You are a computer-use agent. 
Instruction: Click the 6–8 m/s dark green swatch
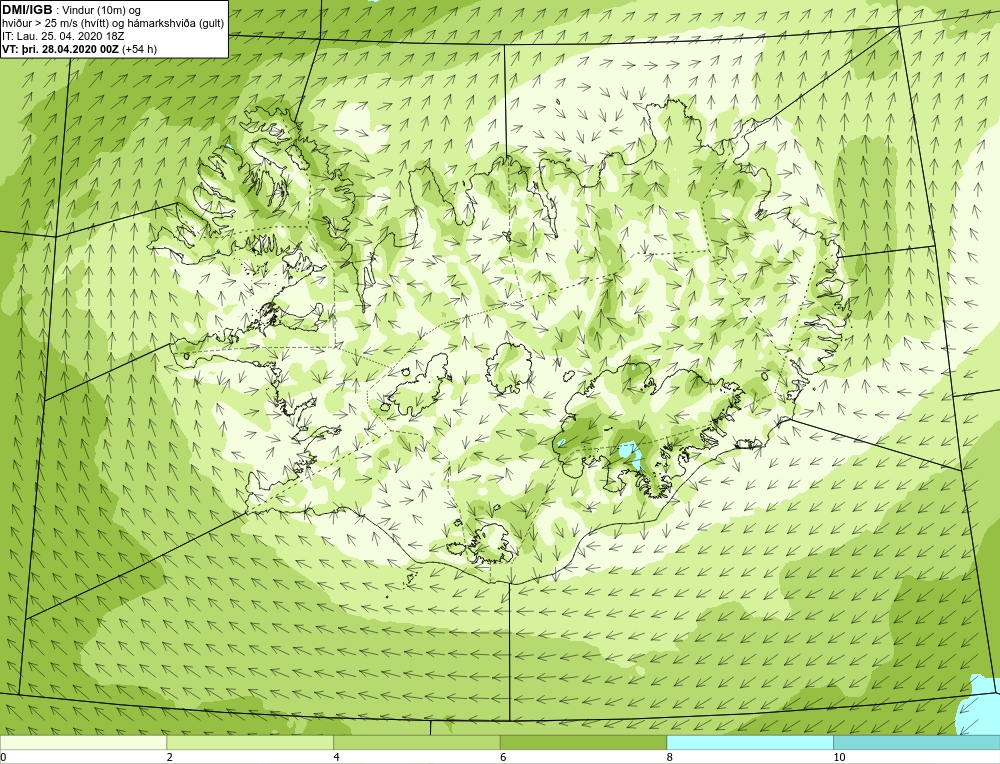click(x=583, y=742)
